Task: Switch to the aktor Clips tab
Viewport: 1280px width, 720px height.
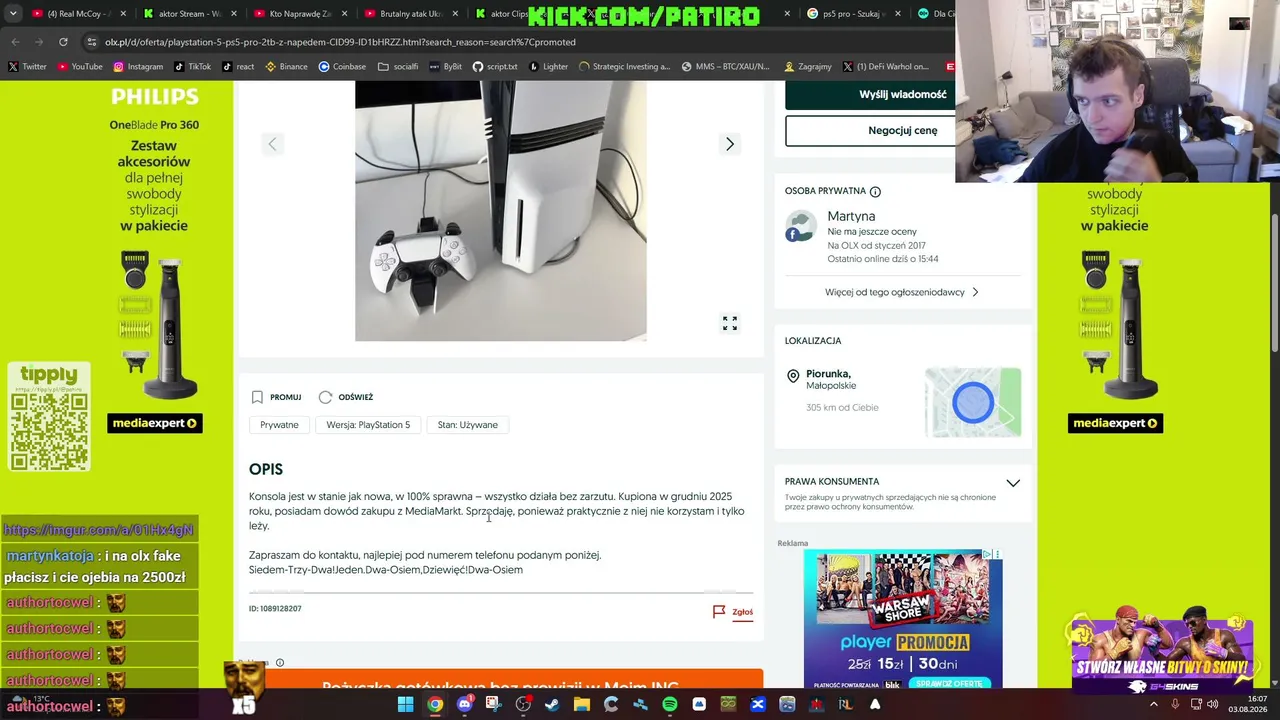Action: (500, 14)
